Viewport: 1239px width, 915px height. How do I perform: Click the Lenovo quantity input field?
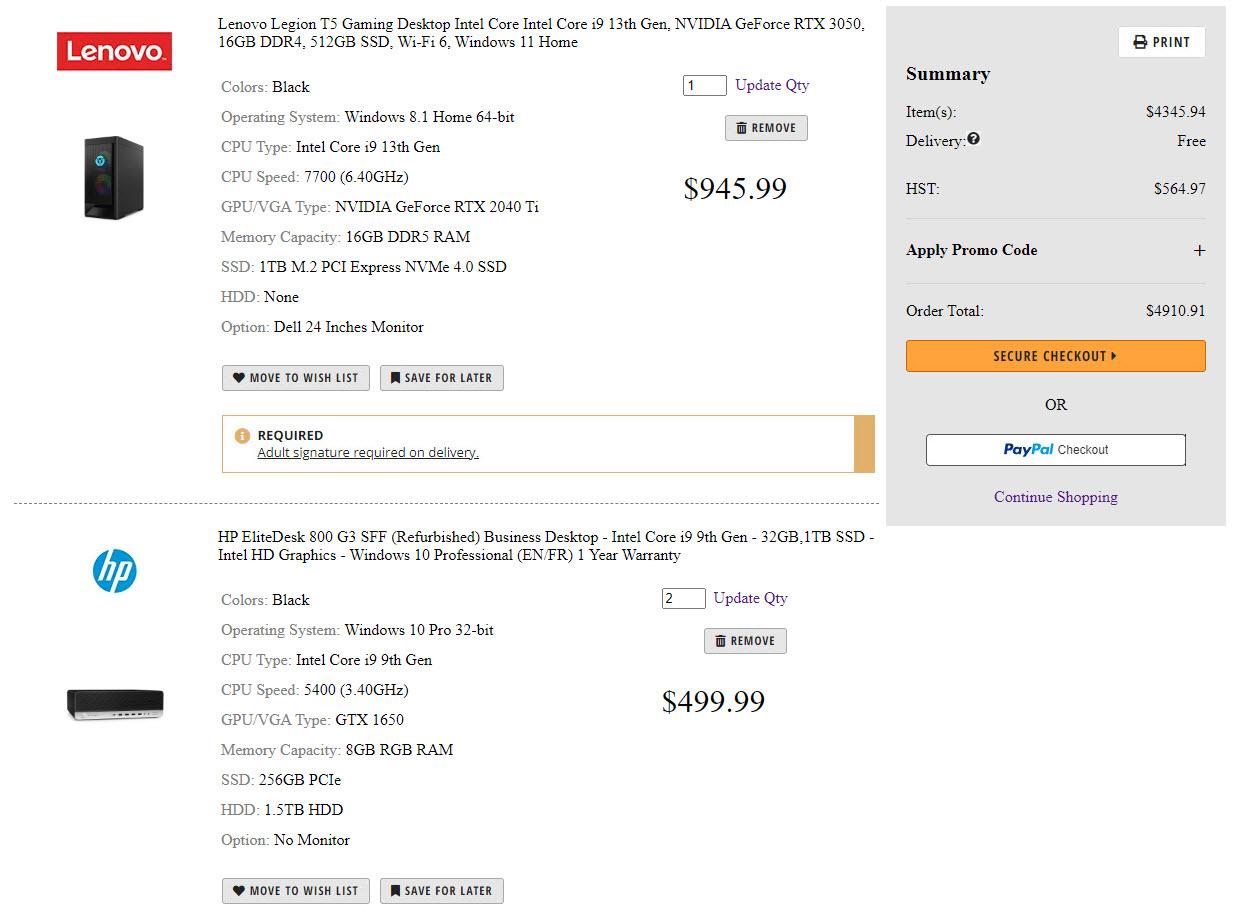click(x=704, y=85)
